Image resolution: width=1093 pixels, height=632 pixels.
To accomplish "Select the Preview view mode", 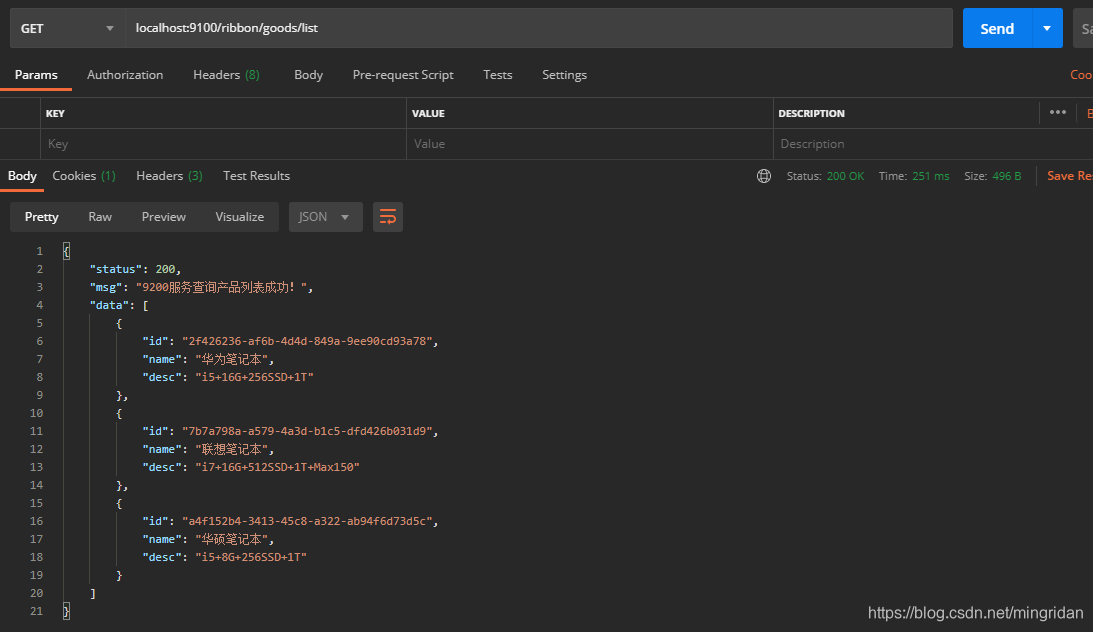I will (x=164, y=217).
